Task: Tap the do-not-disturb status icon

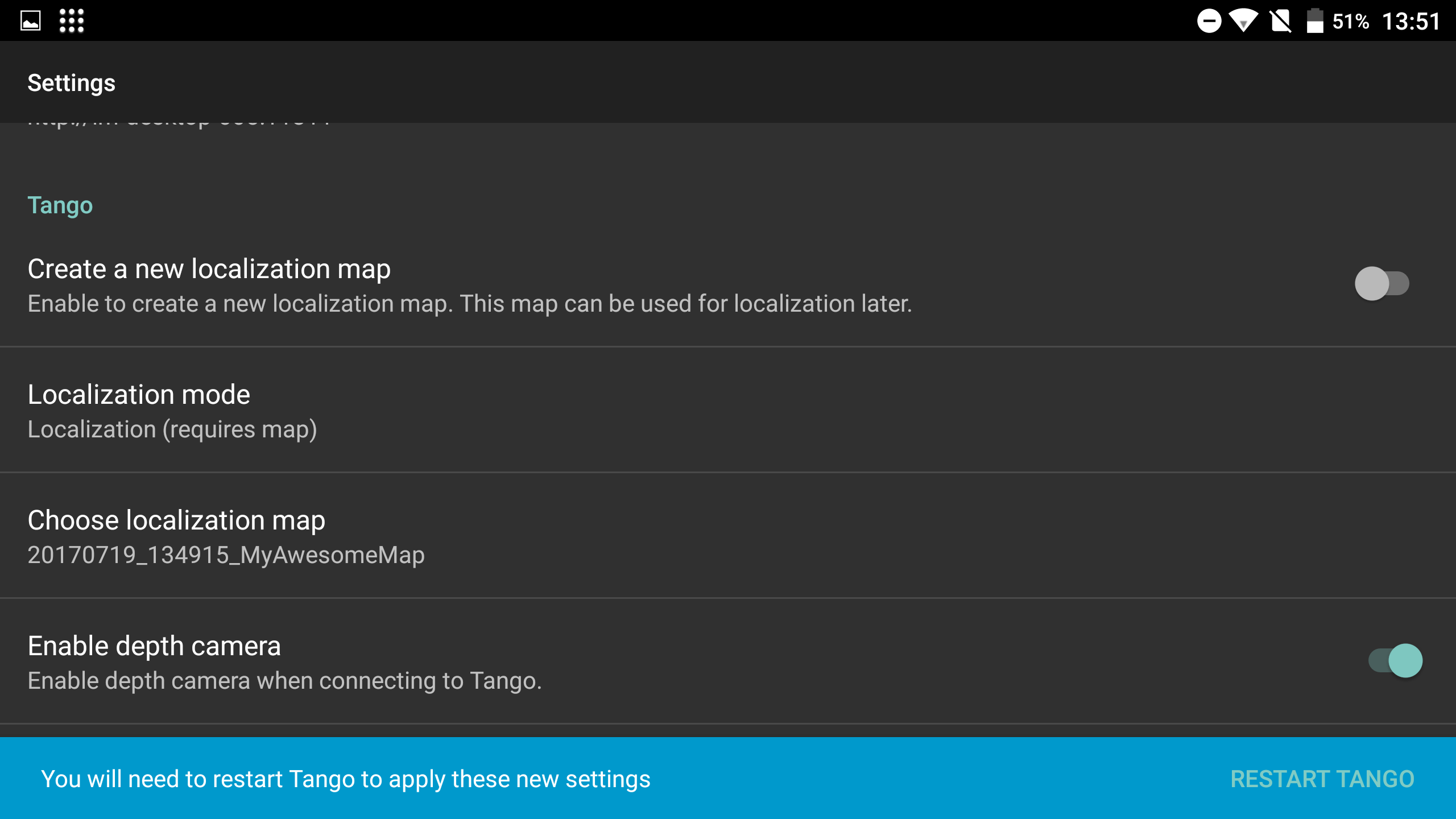Action: pos(1209,21)
